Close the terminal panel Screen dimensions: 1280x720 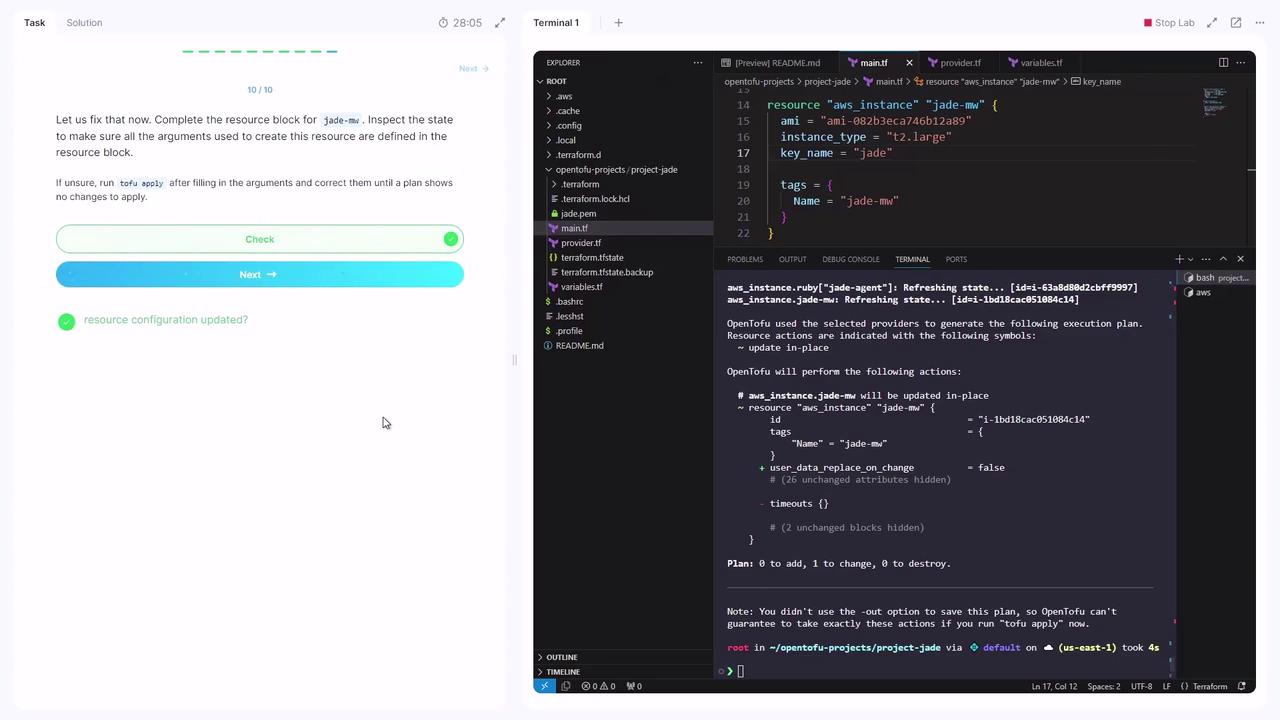[x=1240, y=259]
